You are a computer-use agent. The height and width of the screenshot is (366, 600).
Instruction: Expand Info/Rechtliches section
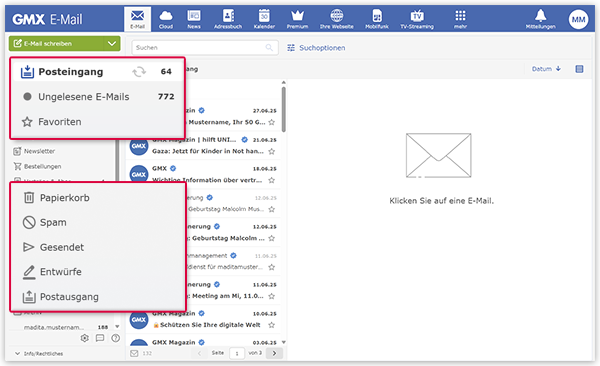point(39,353)
